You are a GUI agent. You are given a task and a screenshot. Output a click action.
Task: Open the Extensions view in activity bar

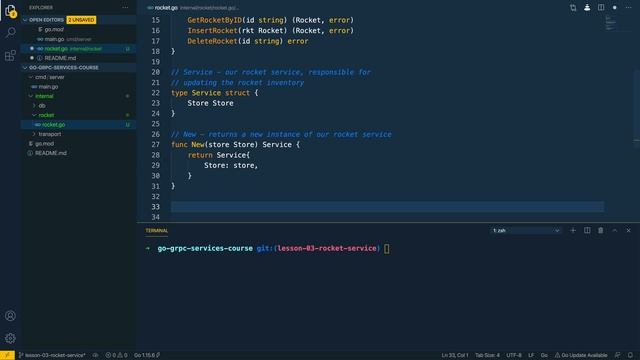10,55
